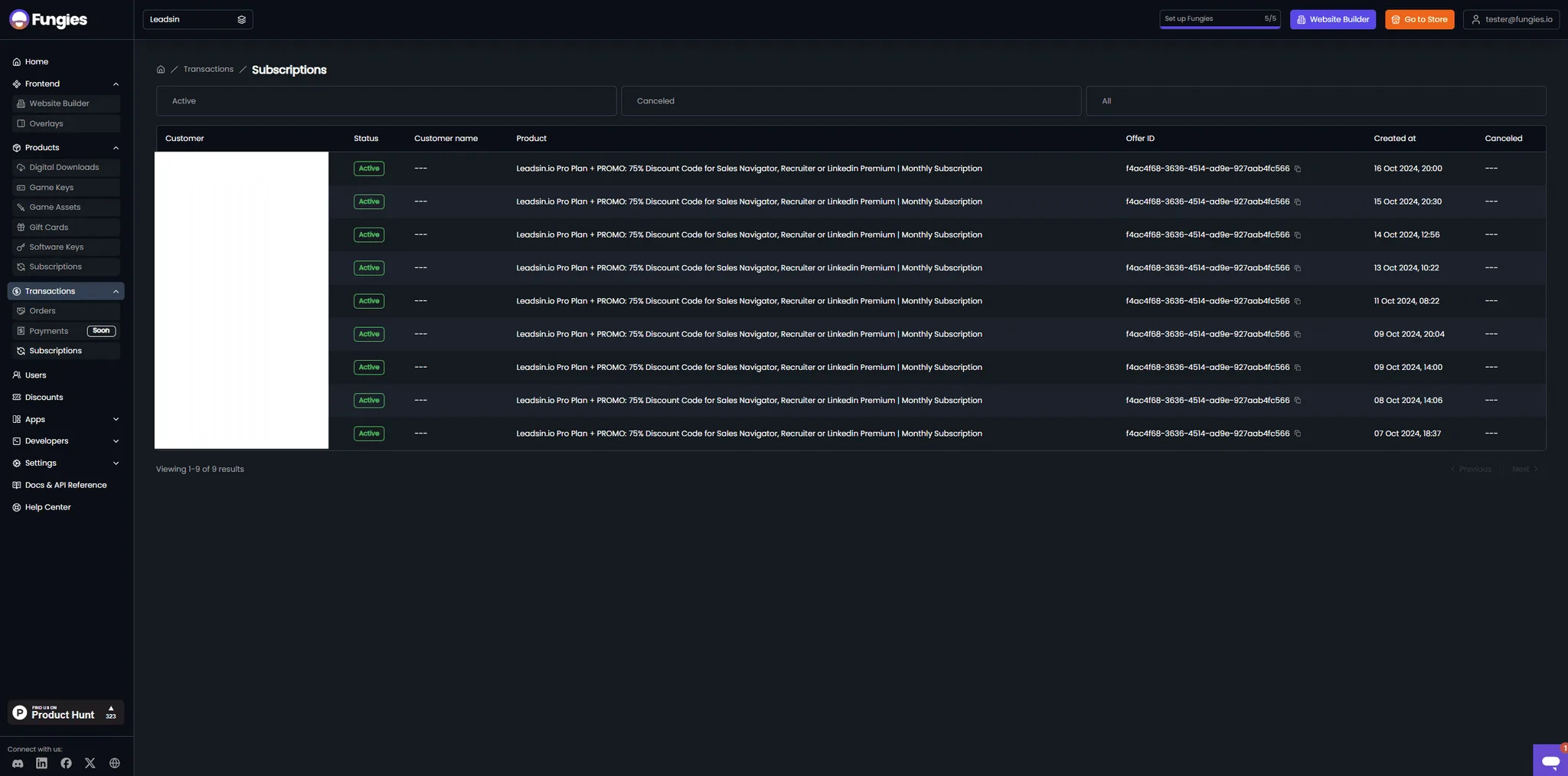This screenshot has width=1568, height=776.
Task: Open Game Keys in the sidebar
Action: coord(67,188)
